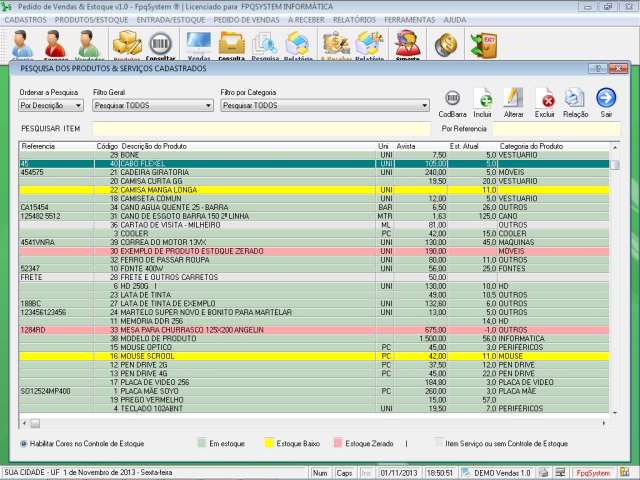640x480 pixels.
Task: Click the rightmost status bar icon after FpqSystem
Action: [x=624, y=473]
